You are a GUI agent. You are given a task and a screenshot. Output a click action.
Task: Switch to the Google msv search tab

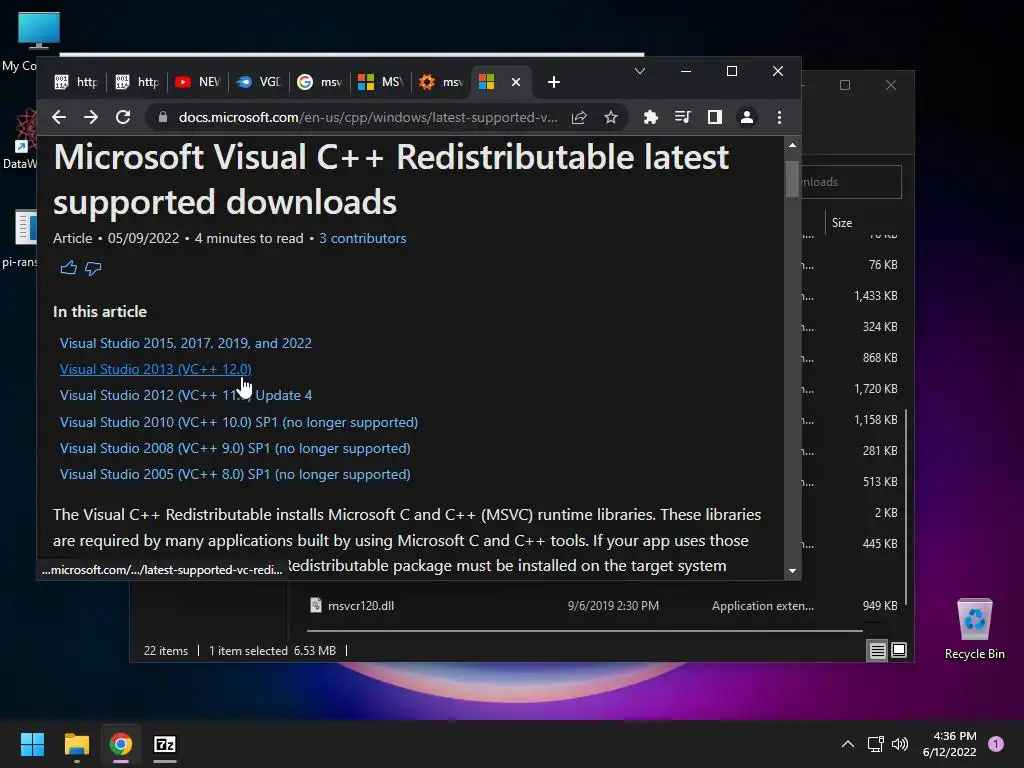[320, 82]
